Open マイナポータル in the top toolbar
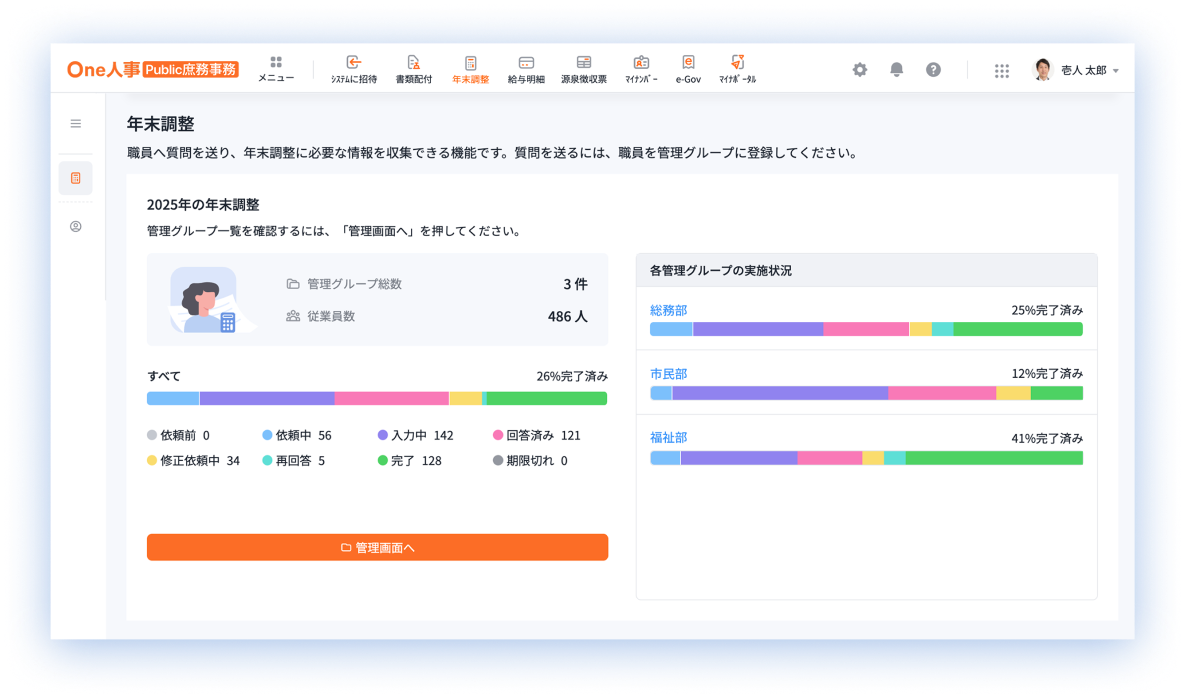 coord(737,69)
